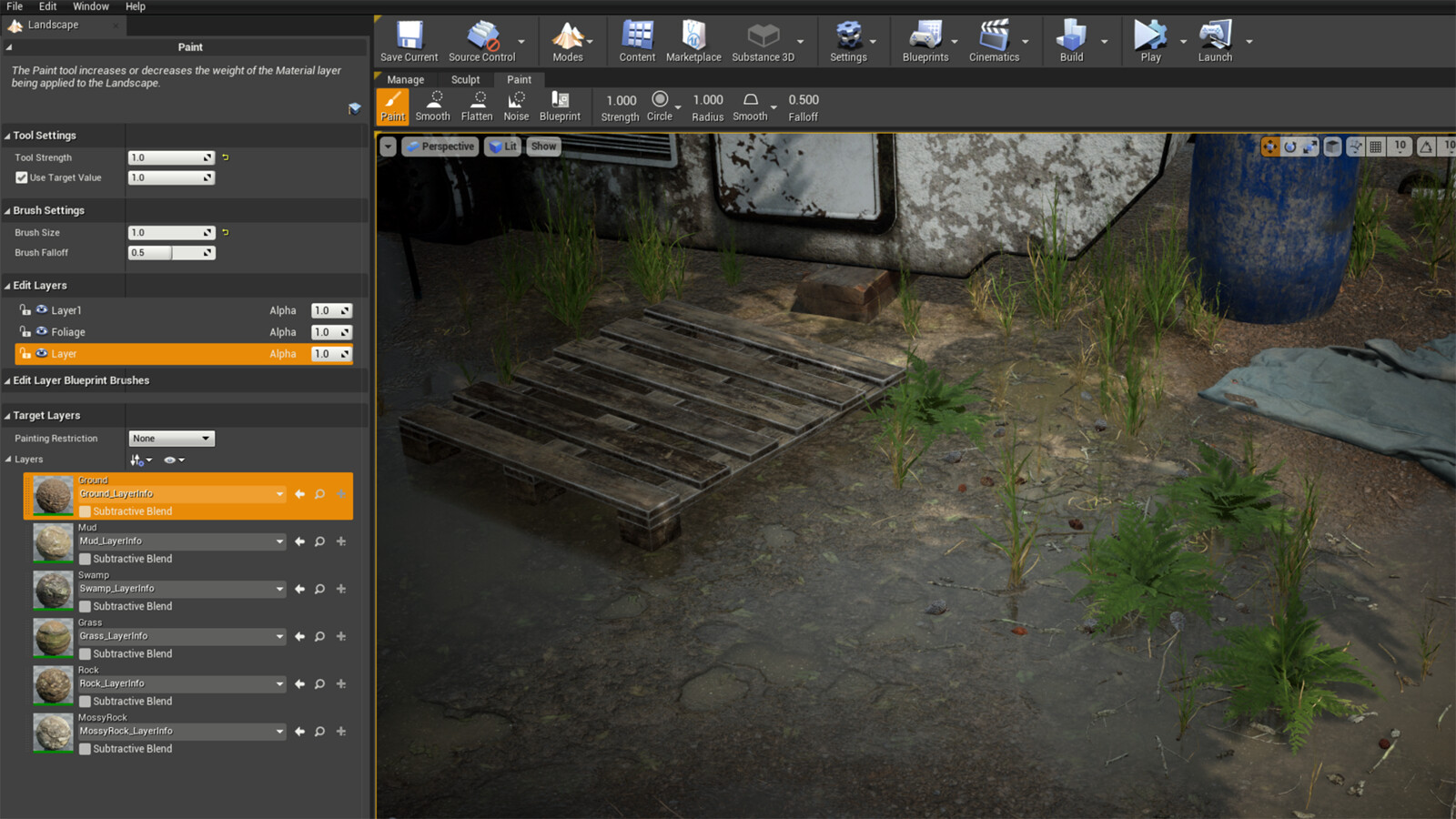The image size is (1456, 819).
Task: Activate the rotate gizmo in viewport
Action: coord(1289,147)
